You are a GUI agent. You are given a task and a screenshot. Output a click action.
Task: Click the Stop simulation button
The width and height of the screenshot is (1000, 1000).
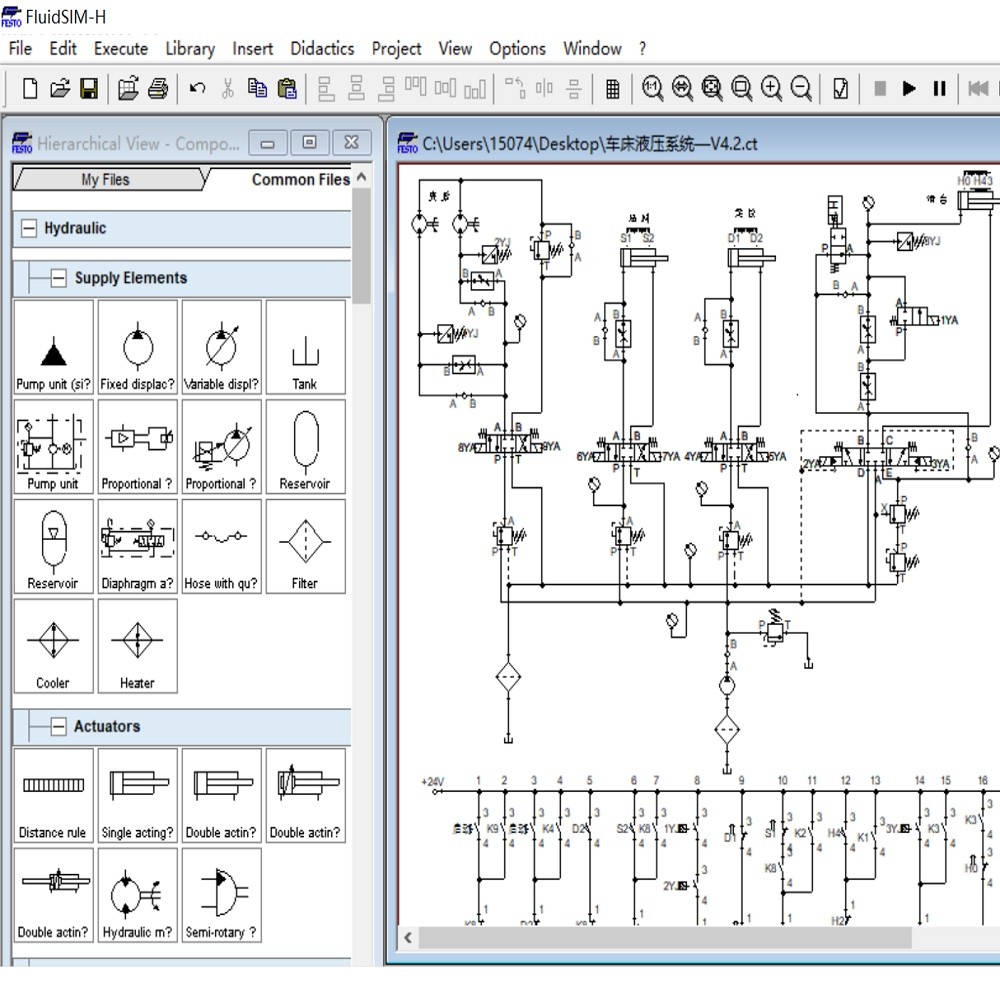tap(880, 89)
